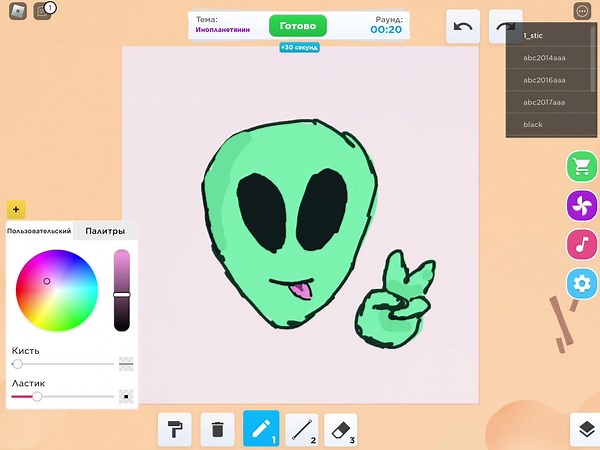Image resolution: width=600 pixels, height=450 pixels.
Task: Select the eraser tool 3
Action: coord(341,429)
